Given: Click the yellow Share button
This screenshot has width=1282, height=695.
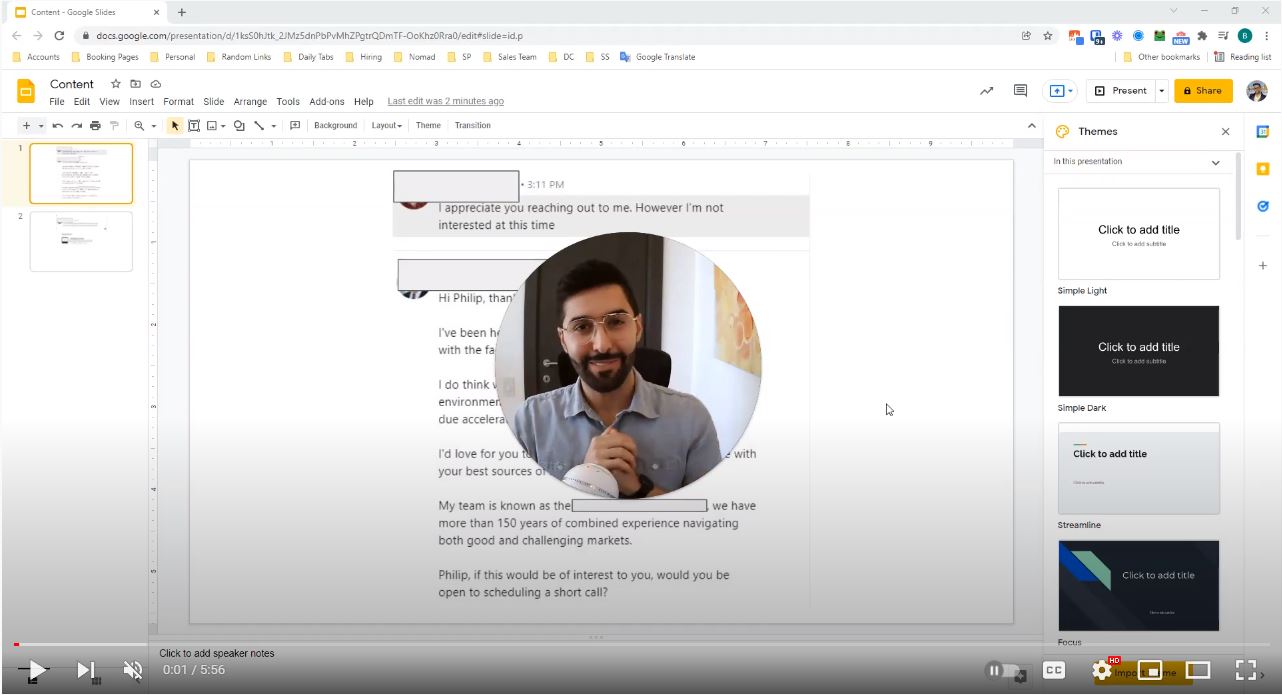Looking at the screenshot, I should click(x=1203, y=91).
